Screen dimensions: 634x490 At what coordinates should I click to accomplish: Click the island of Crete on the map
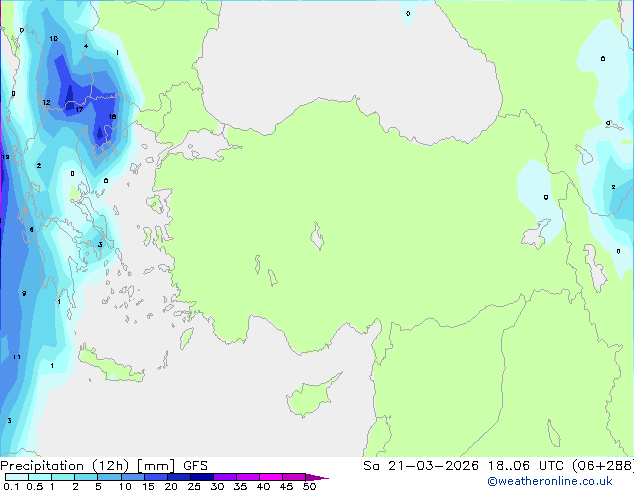[111, 366]
